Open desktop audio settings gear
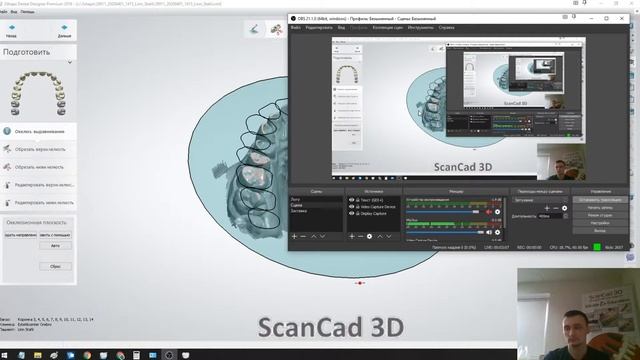The width and height of the screenshot is (640, 360). pos(498,212)
